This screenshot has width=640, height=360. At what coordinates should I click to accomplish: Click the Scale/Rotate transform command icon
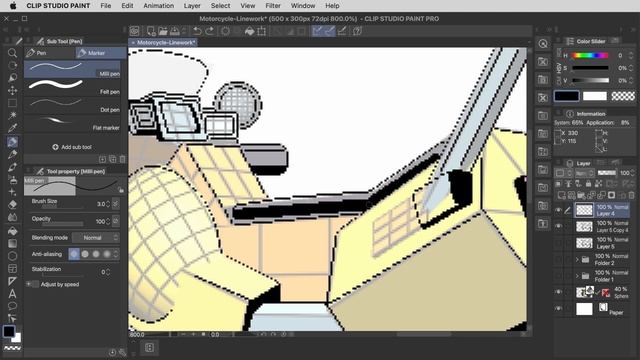point(261,31)
